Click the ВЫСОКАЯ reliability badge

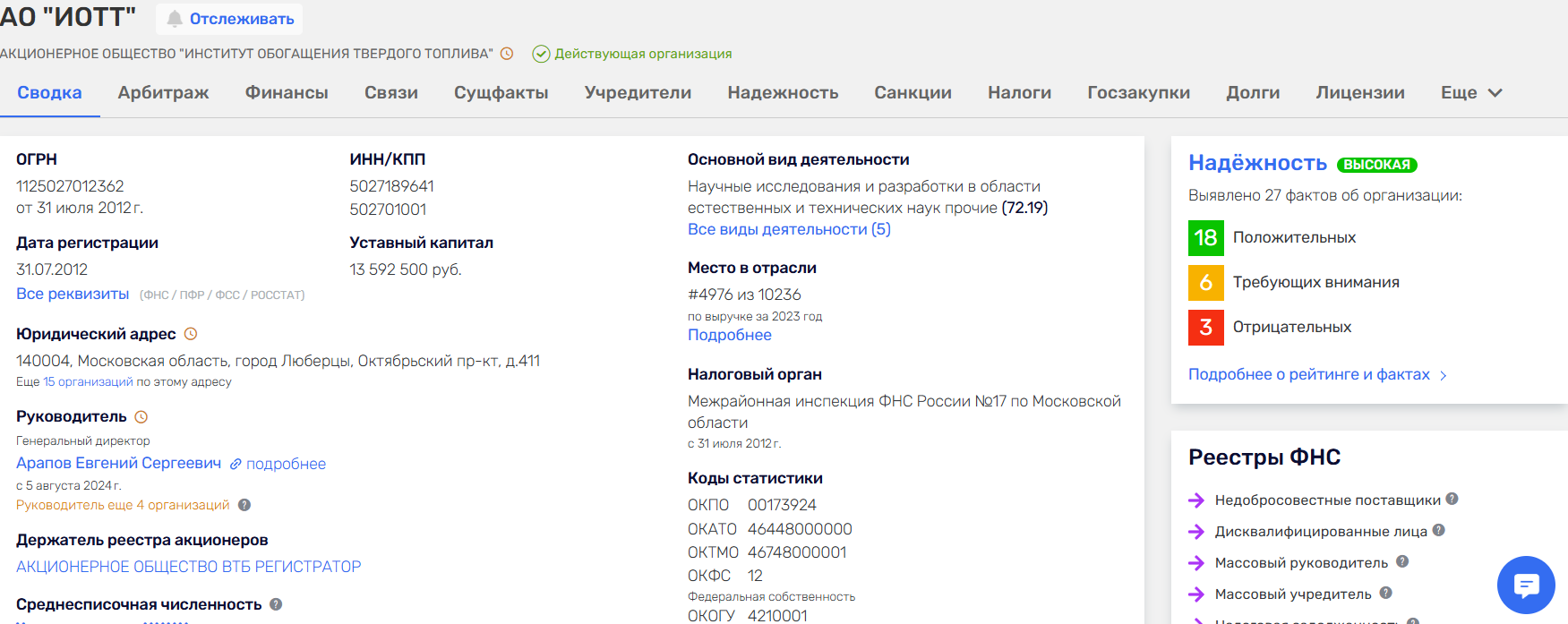[1377, 165]
